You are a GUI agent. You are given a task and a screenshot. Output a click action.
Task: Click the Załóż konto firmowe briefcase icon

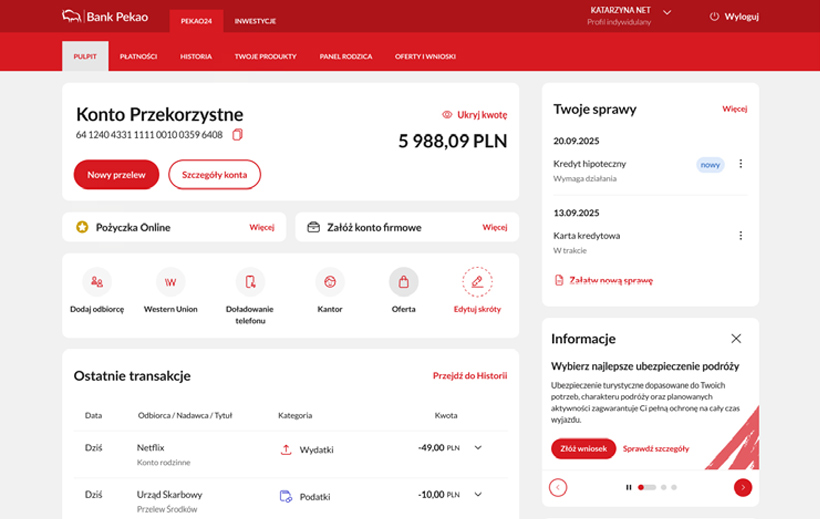(x=313, y=227)
